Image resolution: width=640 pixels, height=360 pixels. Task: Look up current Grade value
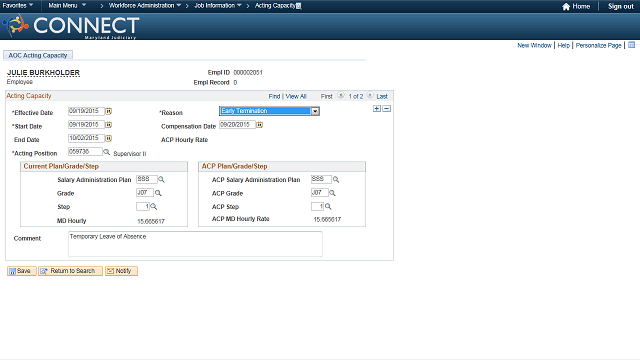(158, 193)
